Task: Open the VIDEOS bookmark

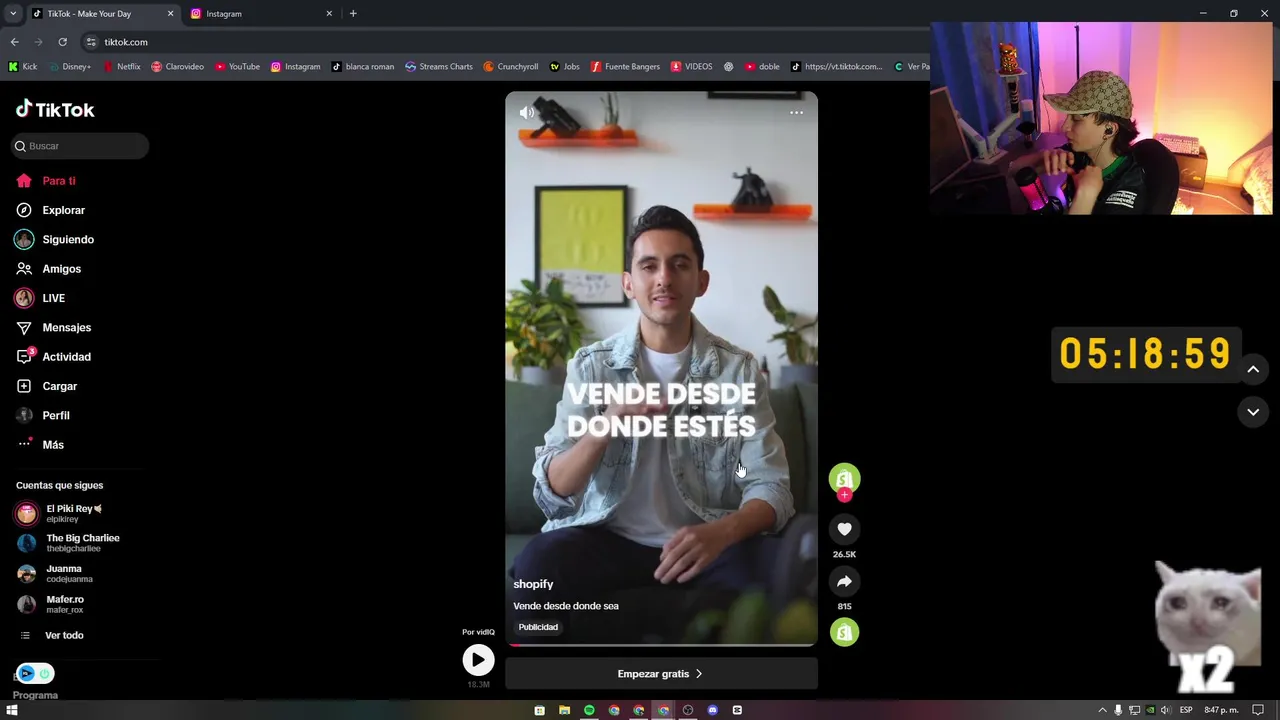Action: coord(692,67)
